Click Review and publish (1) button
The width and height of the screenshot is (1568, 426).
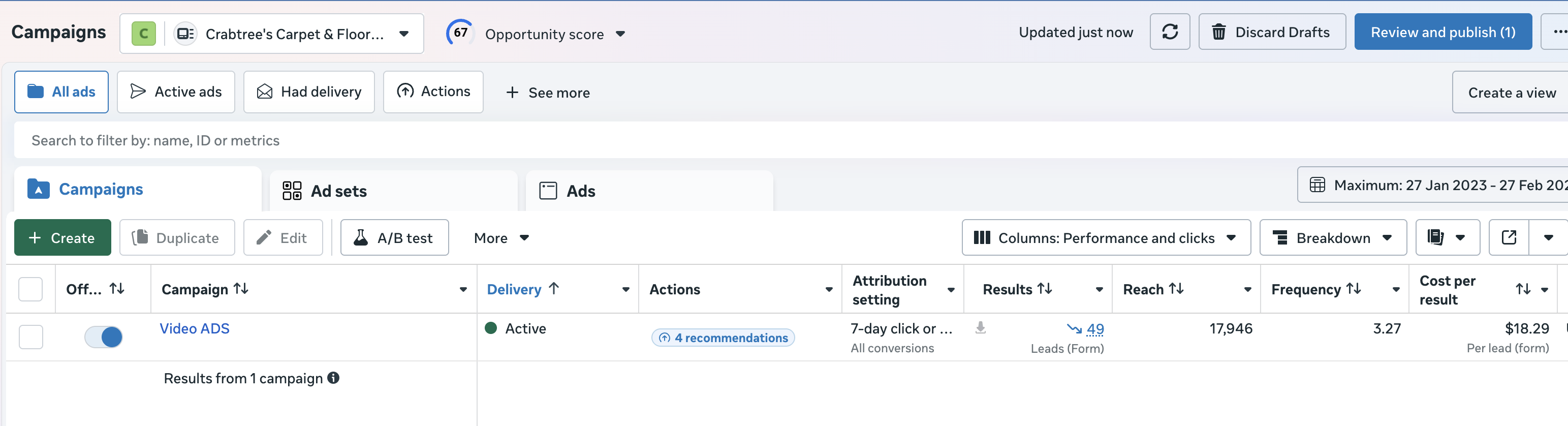1442,32
